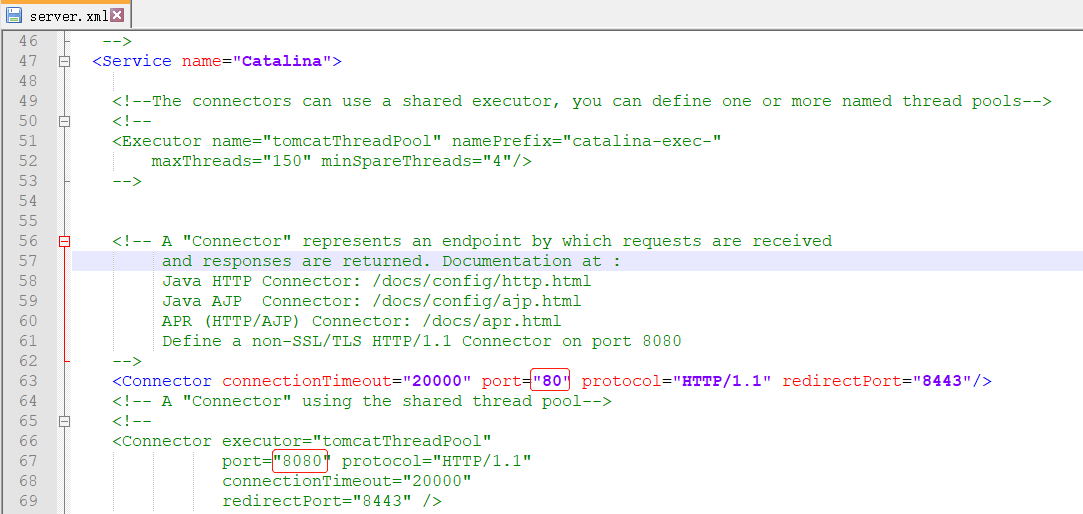Image resolution: width=1083 pixels, height=514 pixels.
Task: Collapse the comment fold on line 65
Action: tap(65, 421)
